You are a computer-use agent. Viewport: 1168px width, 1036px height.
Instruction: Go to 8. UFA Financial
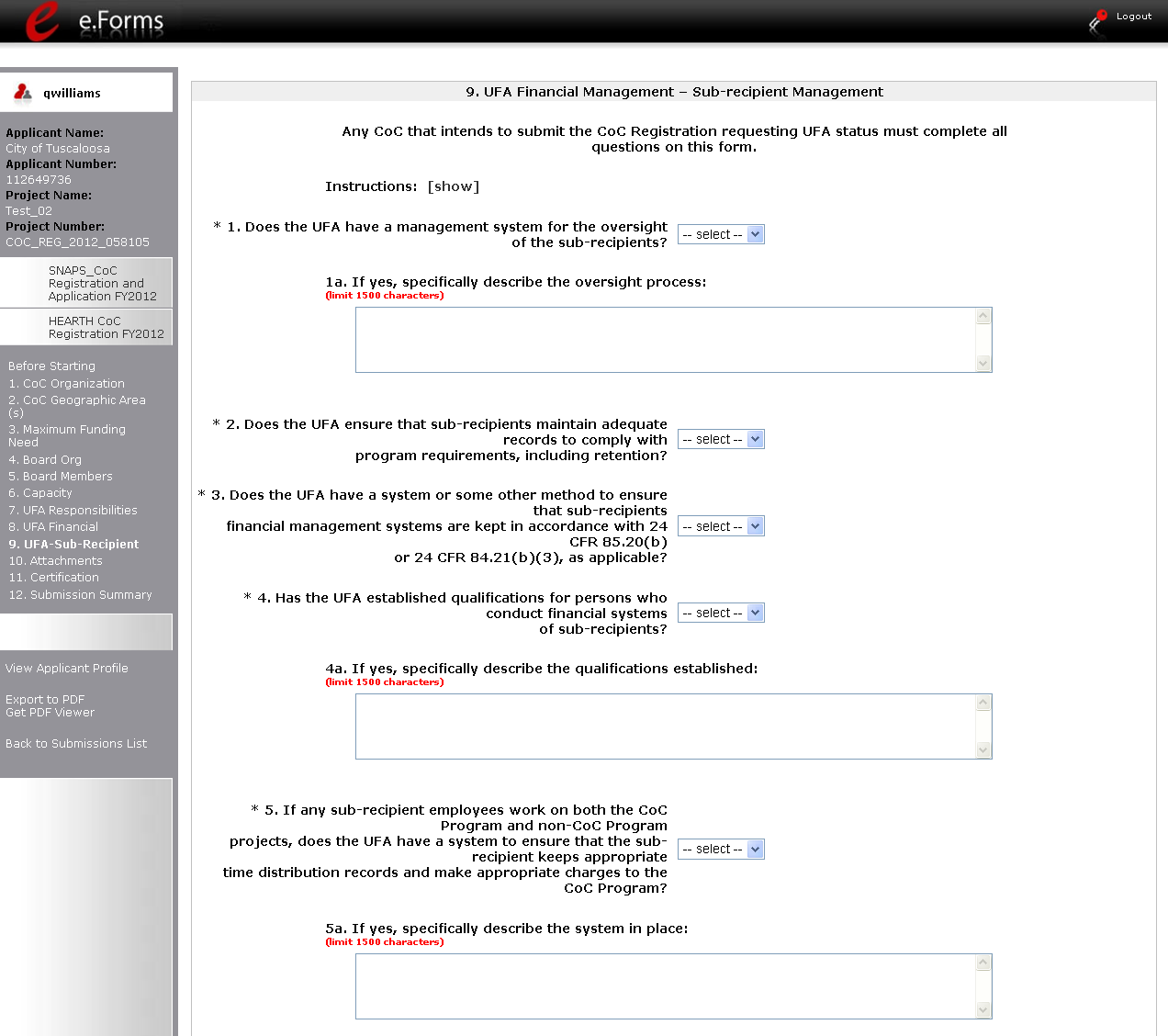[53, 526]
